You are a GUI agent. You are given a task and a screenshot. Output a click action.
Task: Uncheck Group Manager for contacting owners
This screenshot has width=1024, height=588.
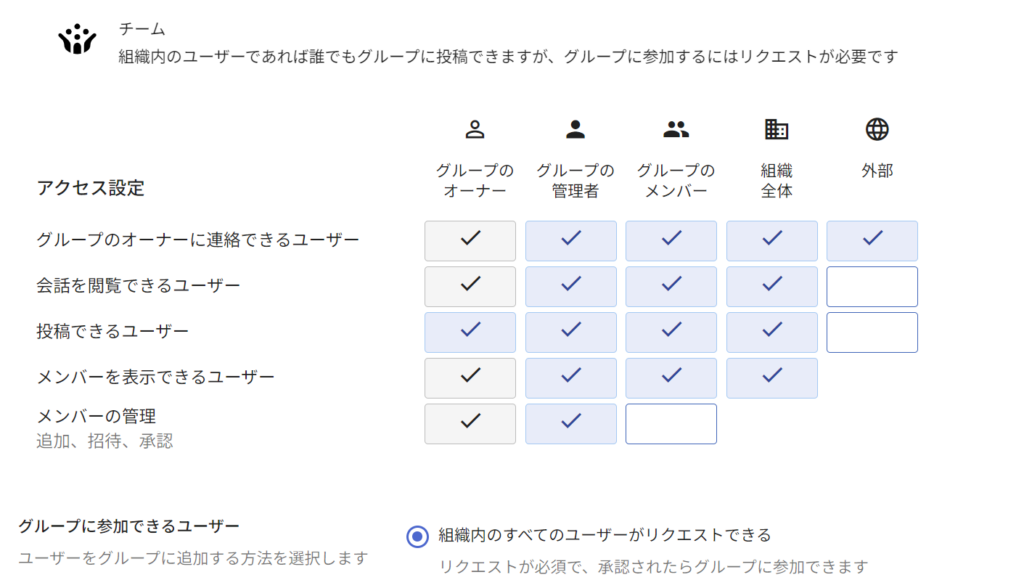click(x=571, y=240)
